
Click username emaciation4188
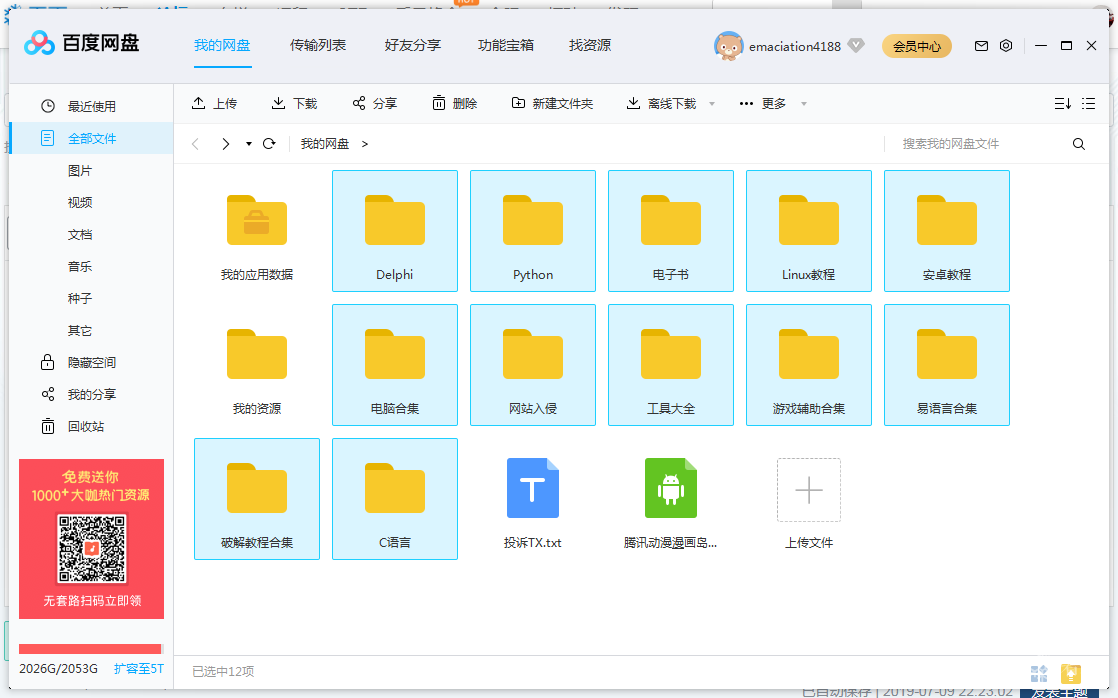pyautogui.click(x=795, y=46)
